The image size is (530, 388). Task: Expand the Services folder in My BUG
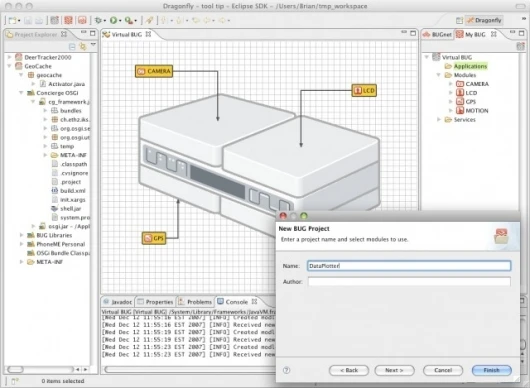click(x=439, y=119)
